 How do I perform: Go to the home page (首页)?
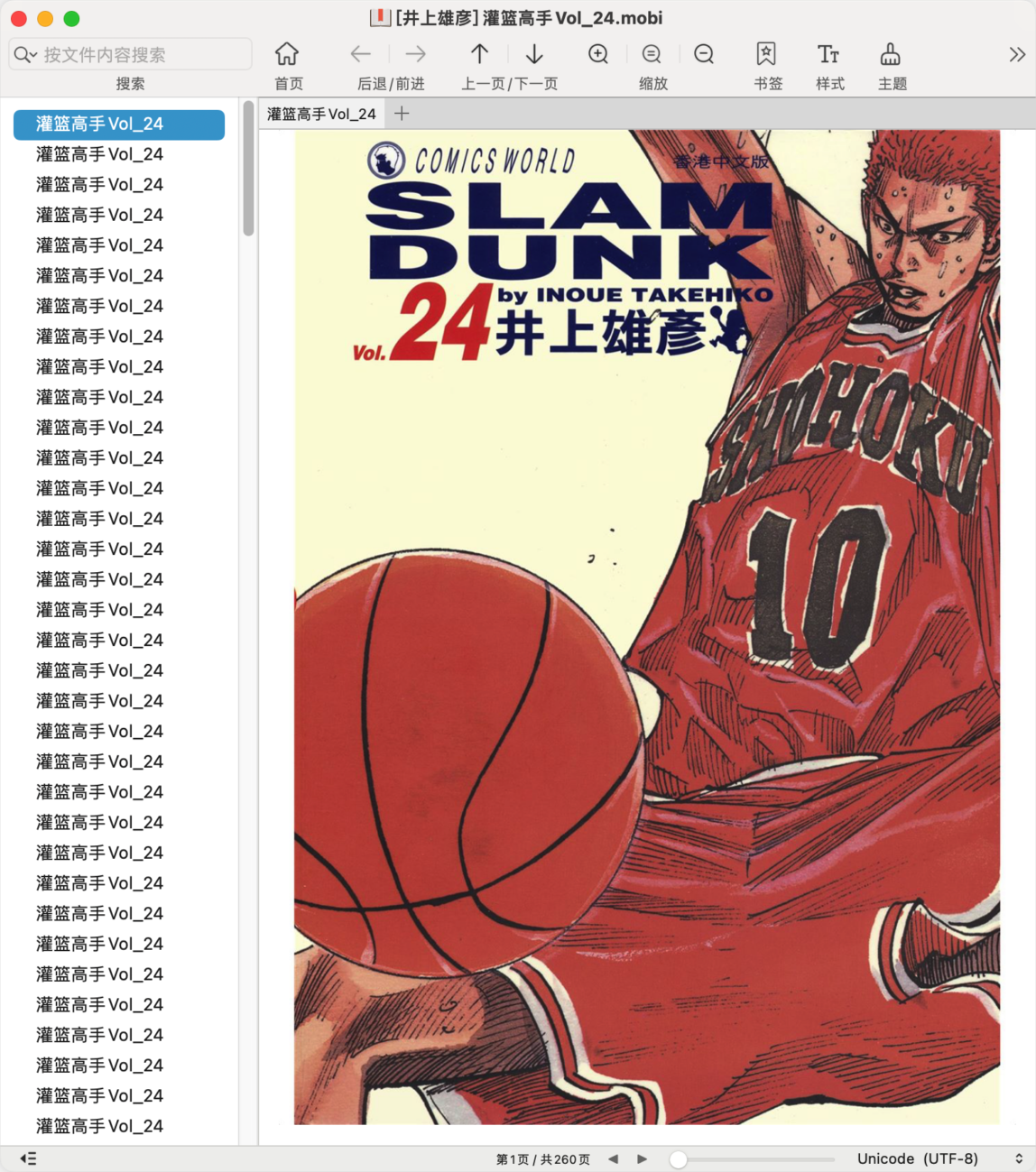click(x=287, y=54)
